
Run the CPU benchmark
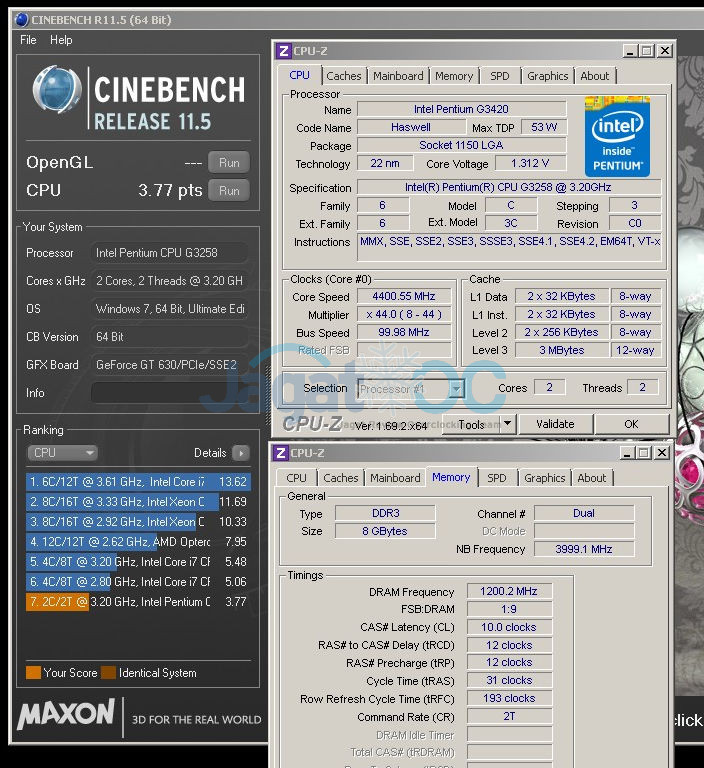229,190
